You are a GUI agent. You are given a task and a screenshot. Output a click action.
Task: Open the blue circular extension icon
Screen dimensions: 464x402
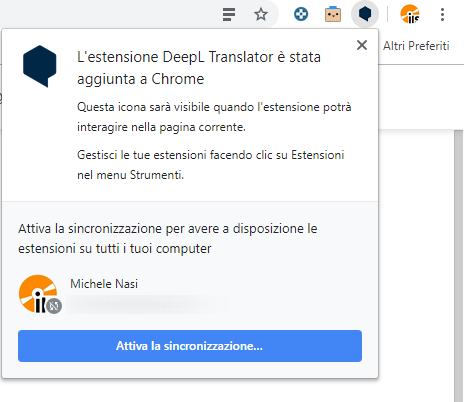[301, 14]
